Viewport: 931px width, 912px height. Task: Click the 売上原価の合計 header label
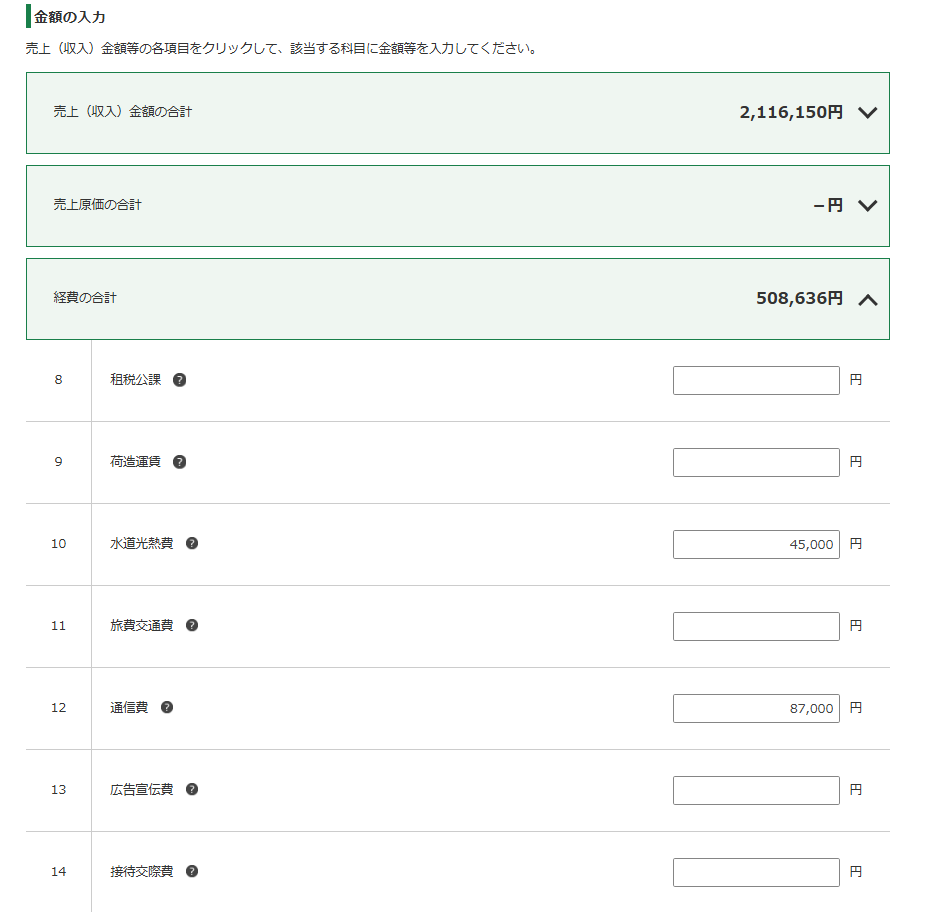pos(97,205)
